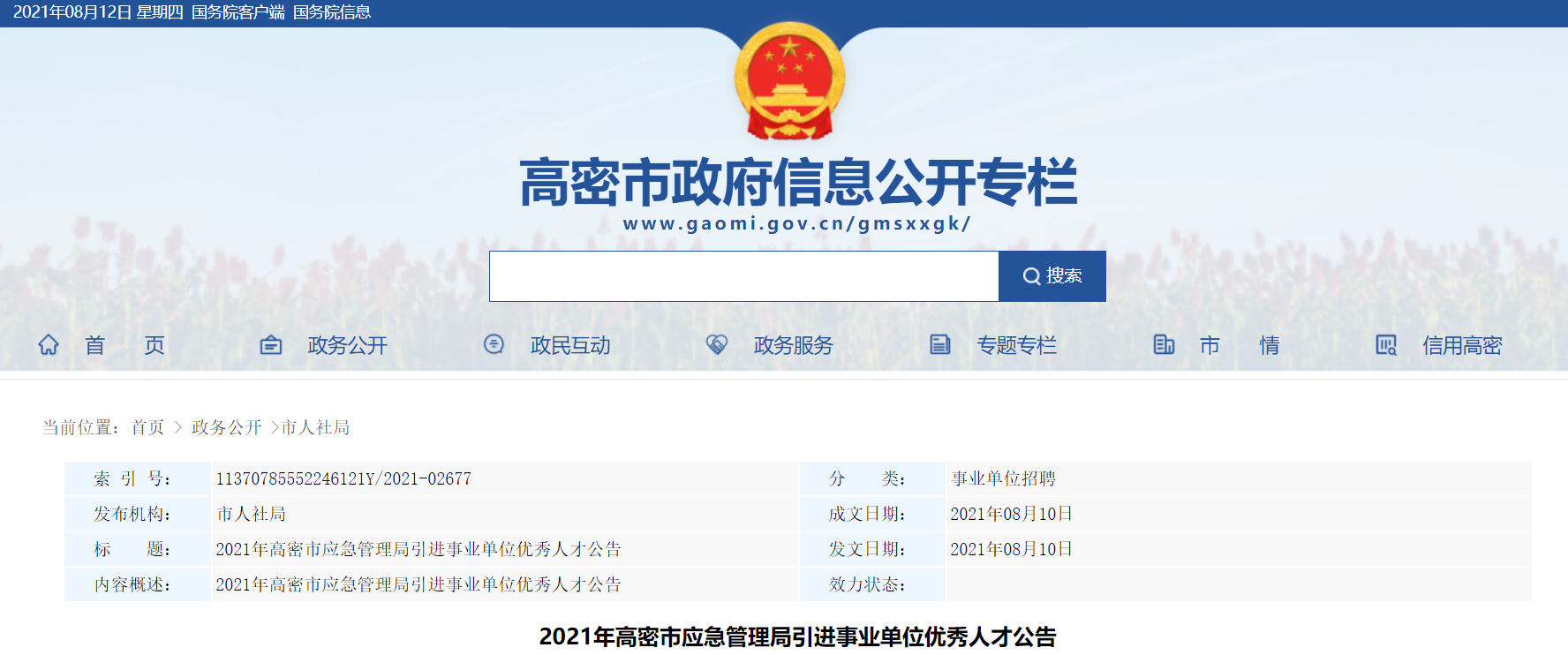Click the 效力状态 label cell

pyautogui.click(x=872, y=584)
